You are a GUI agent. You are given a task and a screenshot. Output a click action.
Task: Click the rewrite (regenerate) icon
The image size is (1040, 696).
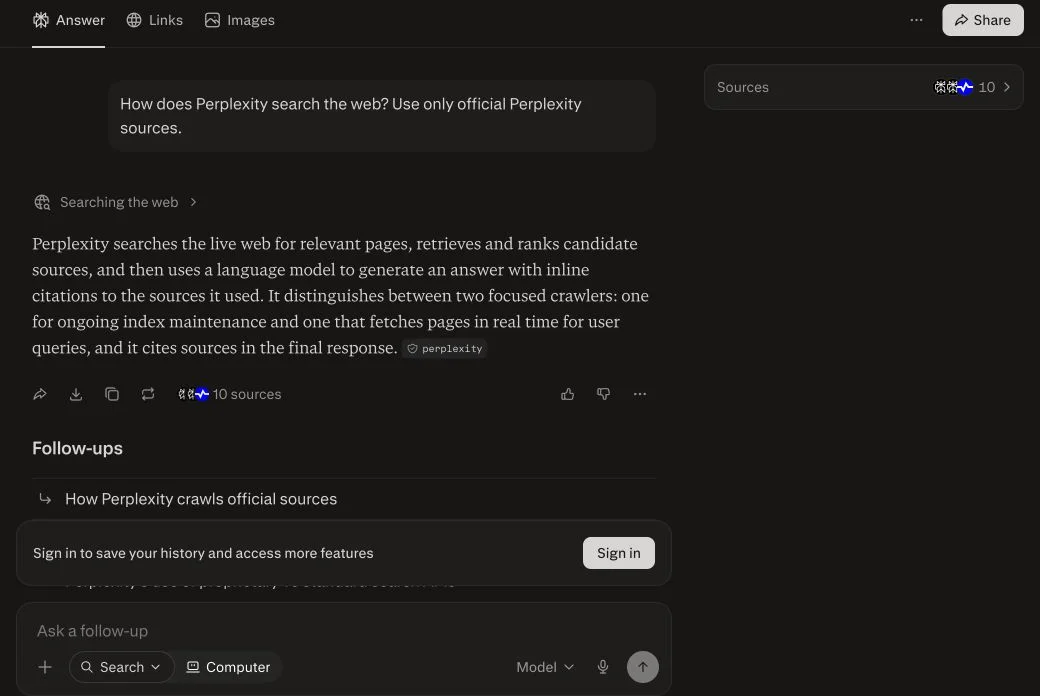pos(148,394)
